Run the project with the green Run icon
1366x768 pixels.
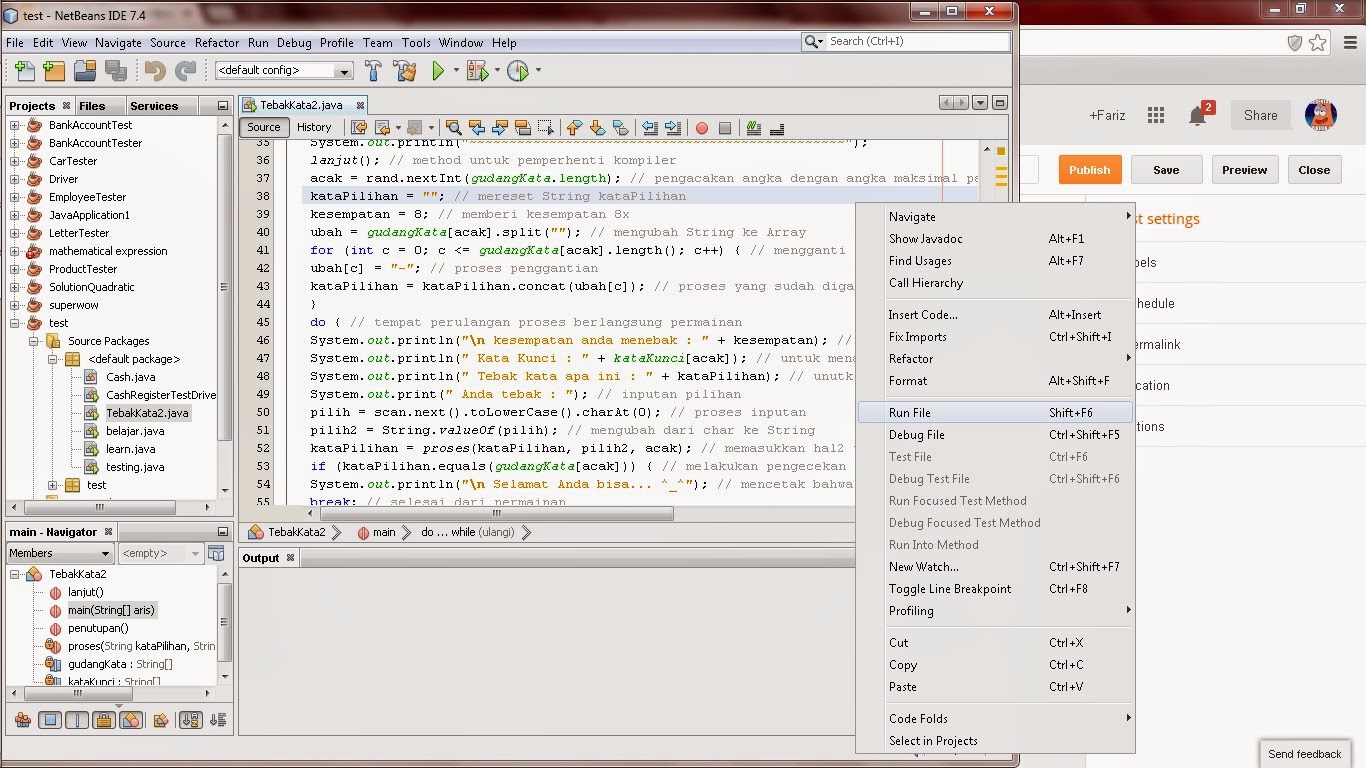pos(440,71)
